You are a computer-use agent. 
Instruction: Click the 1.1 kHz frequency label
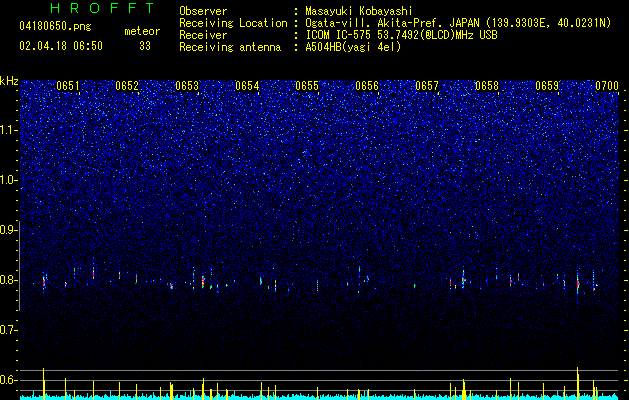(9, 130)
